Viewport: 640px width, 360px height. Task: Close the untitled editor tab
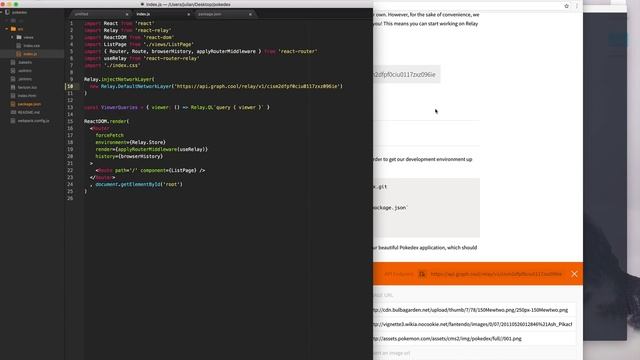point(127,14)
